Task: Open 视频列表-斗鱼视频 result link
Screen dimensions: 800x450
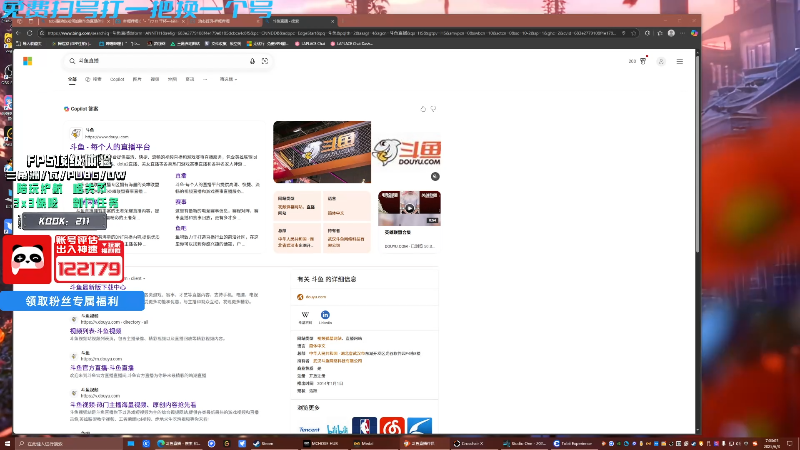Action: click(95, 331)
